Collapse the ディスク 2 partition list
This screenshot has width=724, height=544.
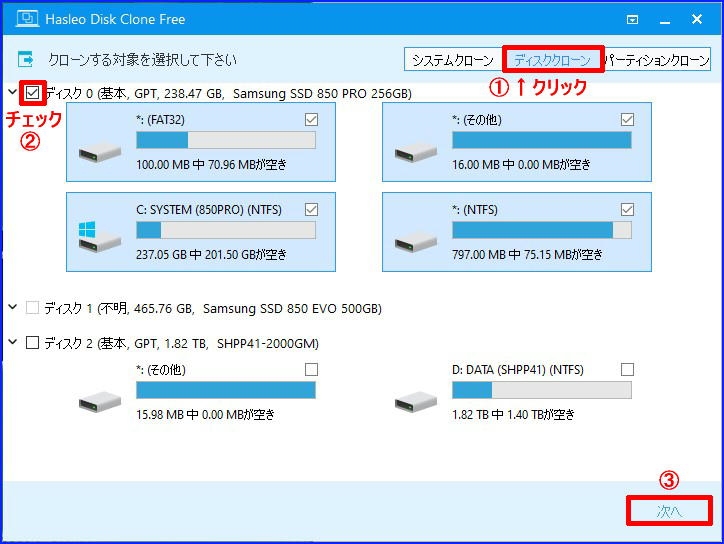12,342
